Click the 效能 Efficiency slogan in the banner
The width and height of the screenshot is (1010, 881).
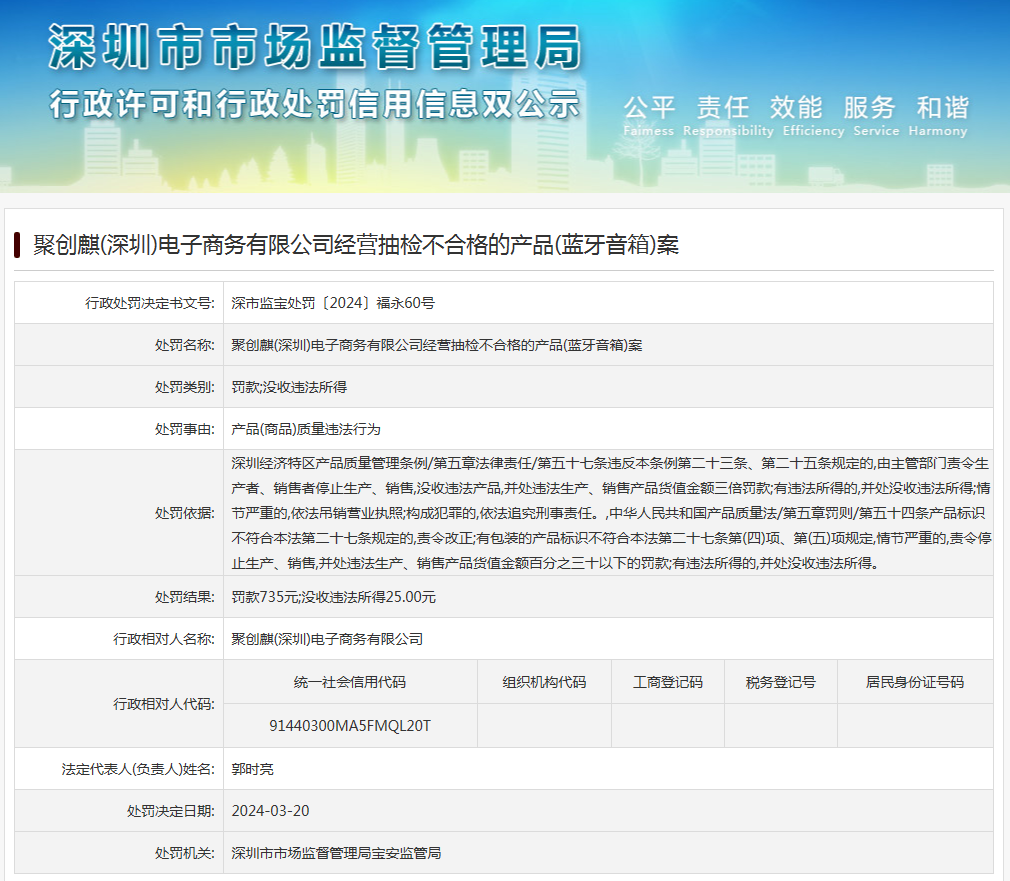pos(813,116)
